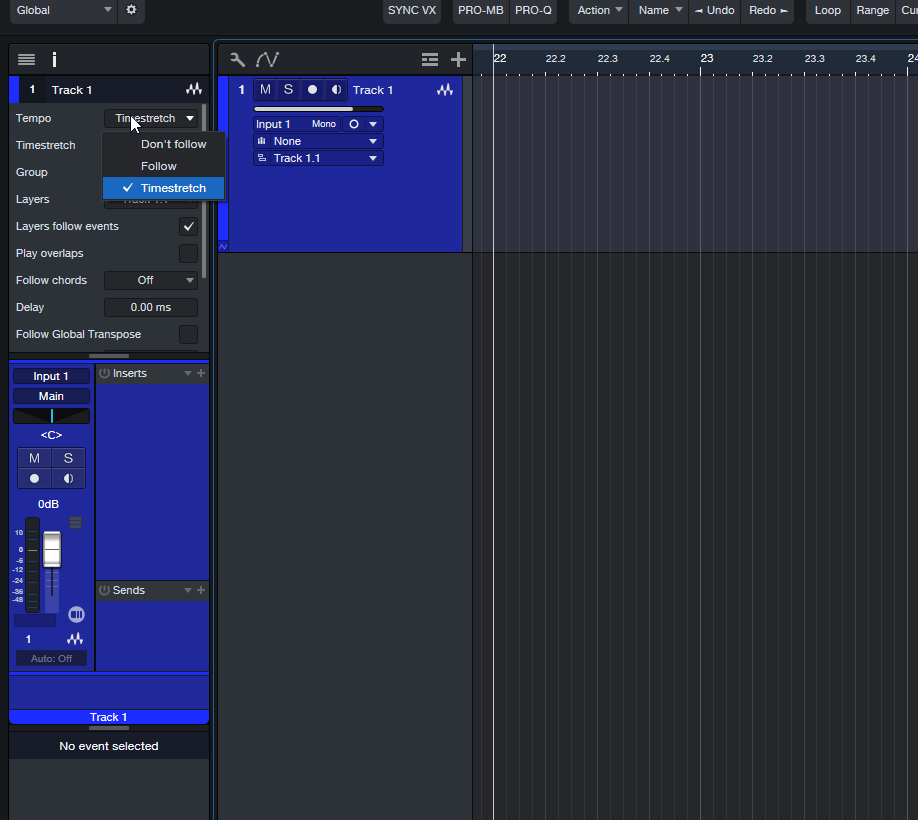
Task: Open the track list icon
Action: point(430,59)
